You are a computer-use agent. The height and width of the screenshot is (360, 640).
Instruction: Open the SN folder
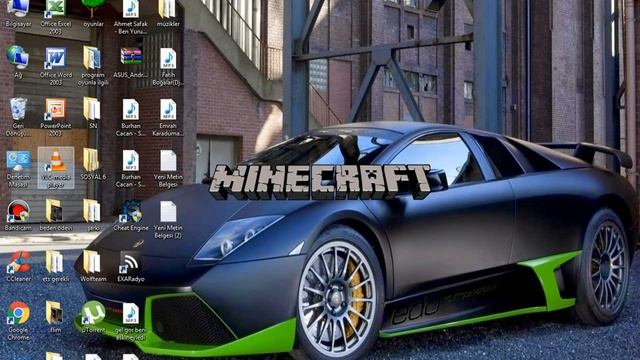tap(93, 113)
